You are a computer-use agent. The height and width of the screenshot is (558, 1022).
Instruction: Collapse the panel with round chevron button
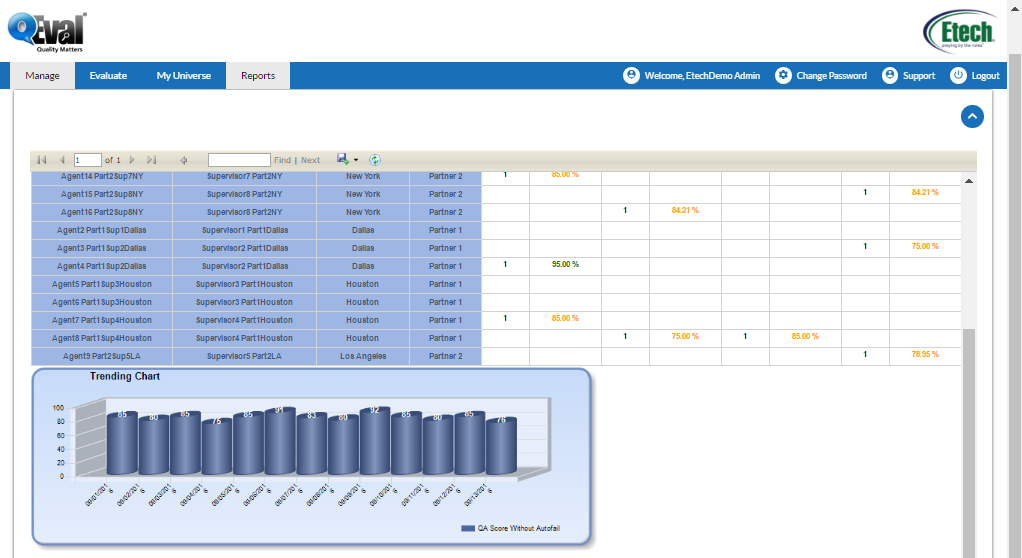coord(972,116)
